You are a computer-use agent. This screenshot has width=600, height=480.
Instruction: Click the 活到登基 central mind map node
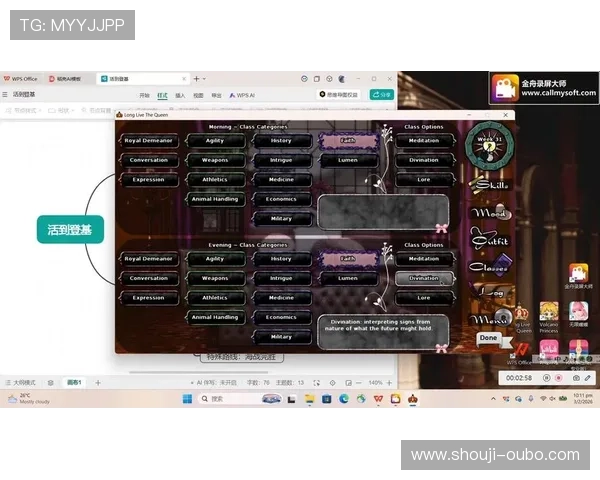pyautogui.click(x=69, y=230)
